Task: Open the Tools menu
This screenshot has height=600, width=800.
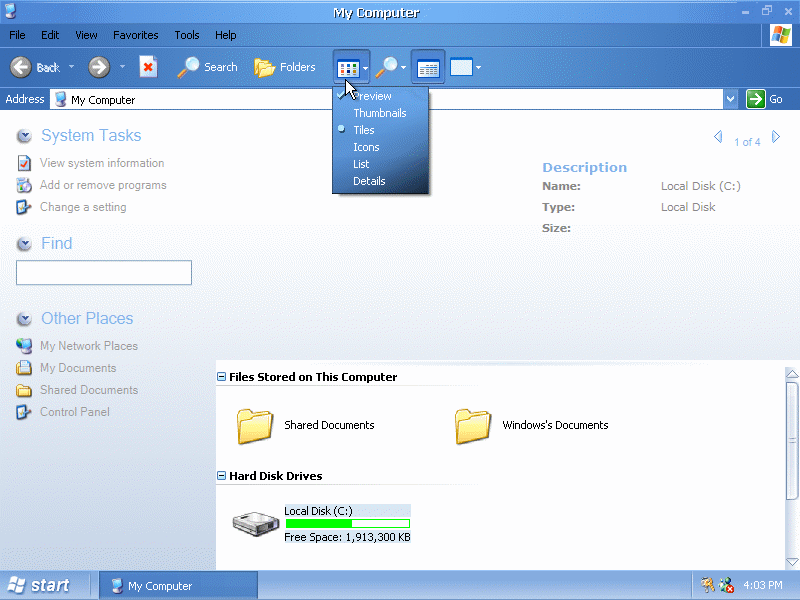Action: 187,35
